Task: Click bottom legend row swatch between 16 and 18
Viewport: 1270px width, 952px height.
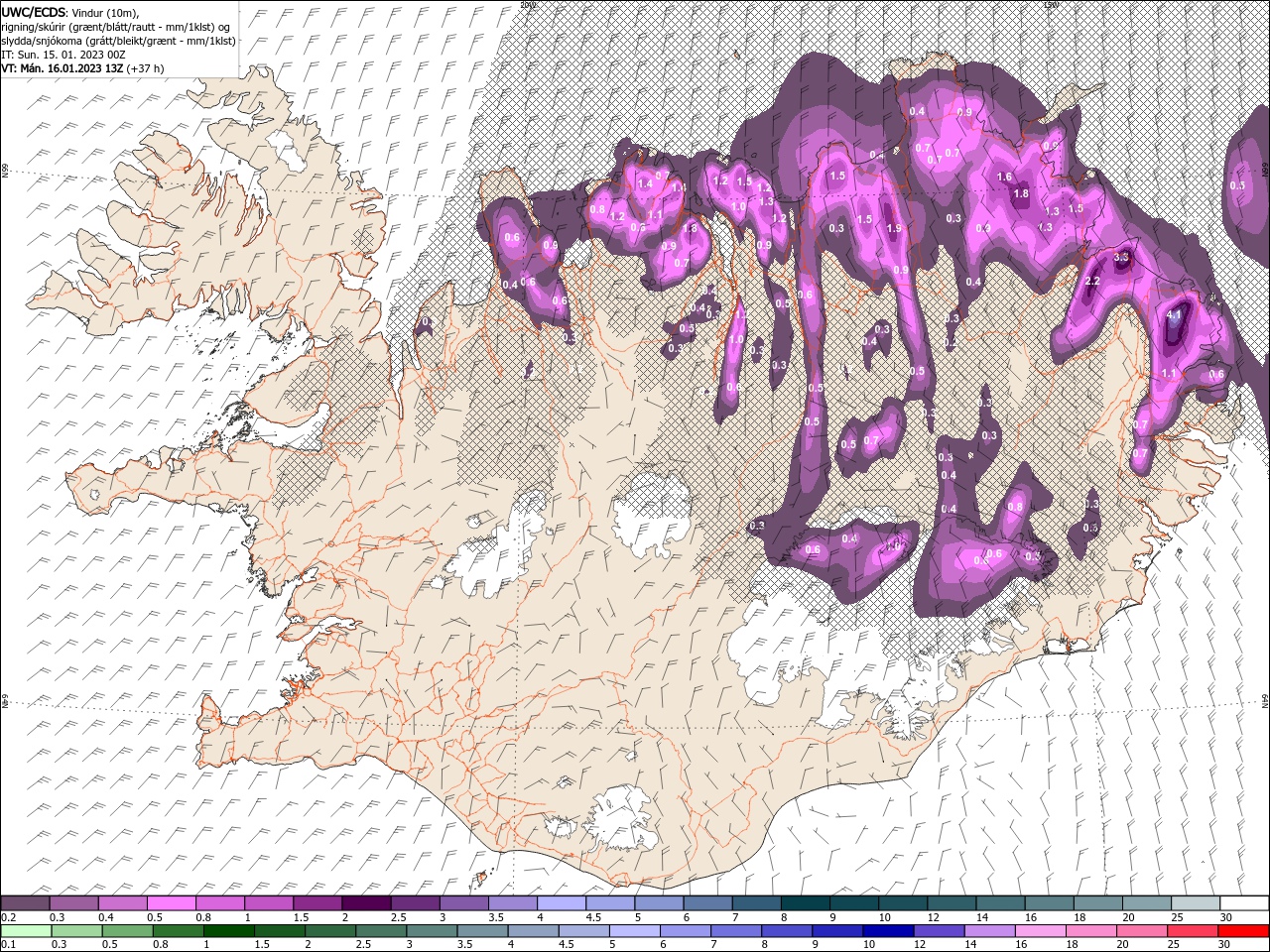Action: pos(1039,931)
